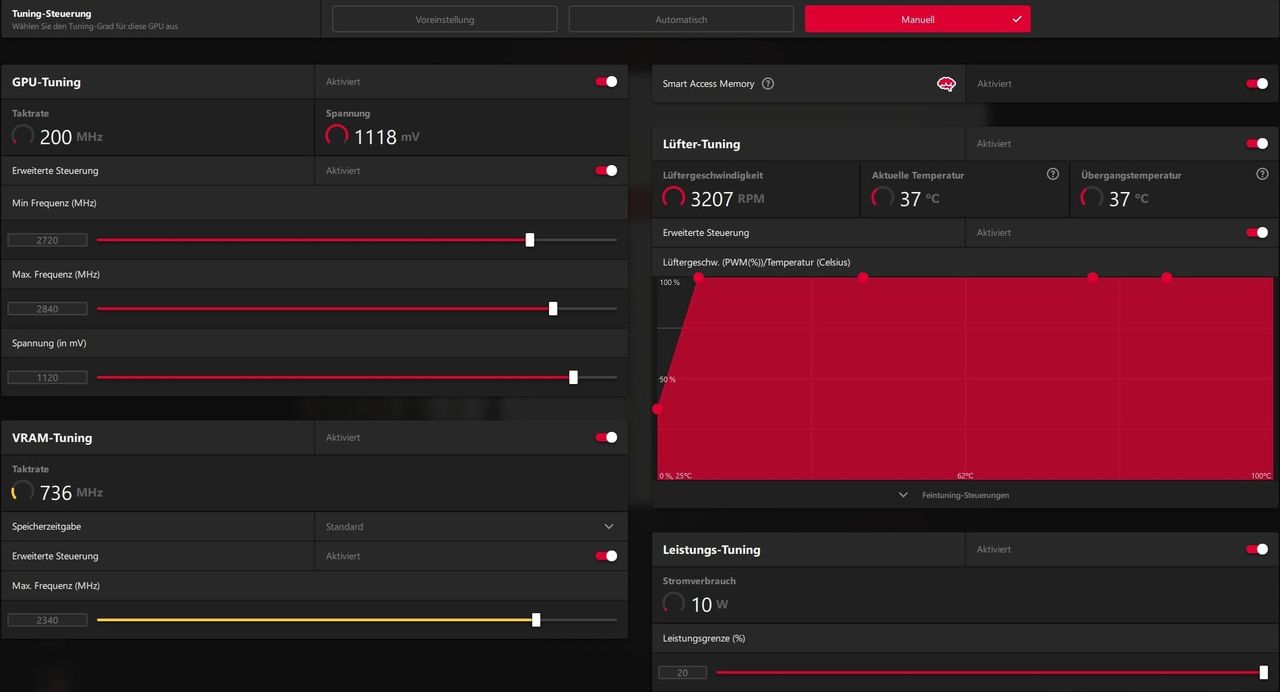Click the Max. Frequenz GPU slider handle
This screenshot has height=692, width=1280.
click(x=553, y=309)
